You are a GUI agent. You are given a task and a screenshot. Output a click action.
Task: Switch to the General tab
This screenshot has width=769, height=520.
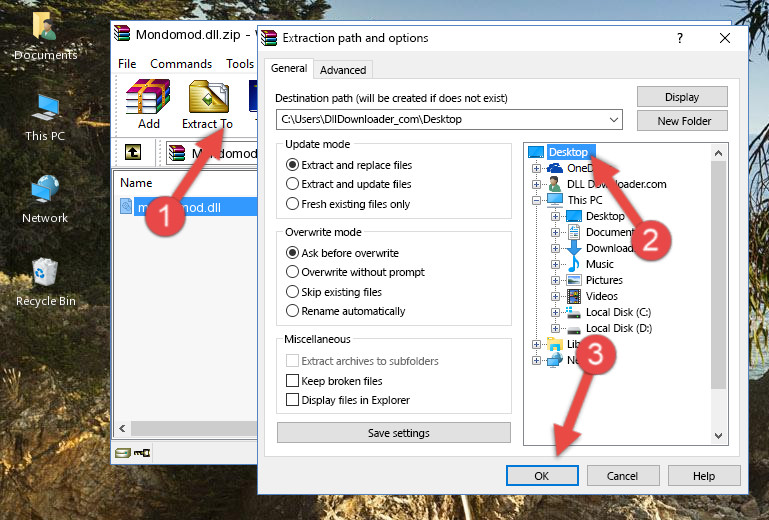[289, 68]
